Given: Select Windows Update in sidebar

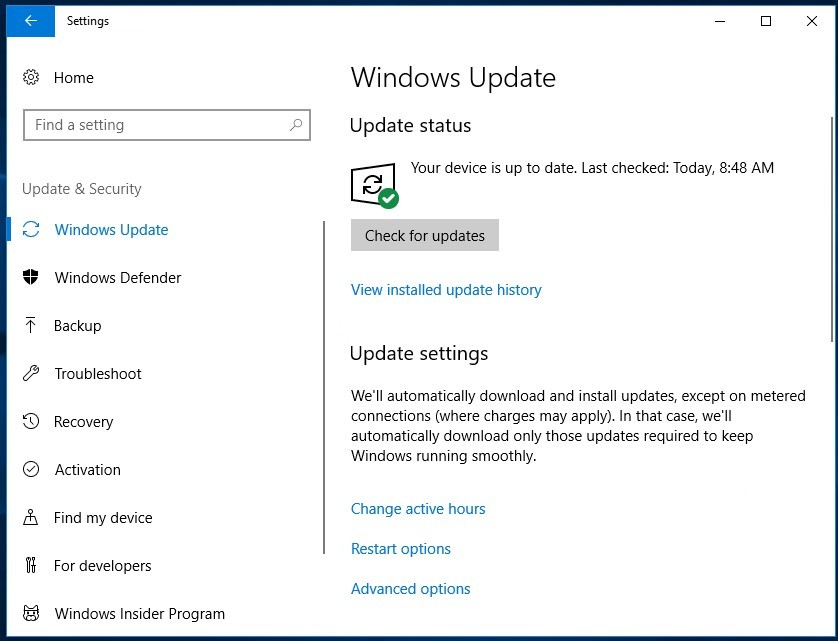Looking at the screenshot, I should pyautogui.click(x=111, y=230).
